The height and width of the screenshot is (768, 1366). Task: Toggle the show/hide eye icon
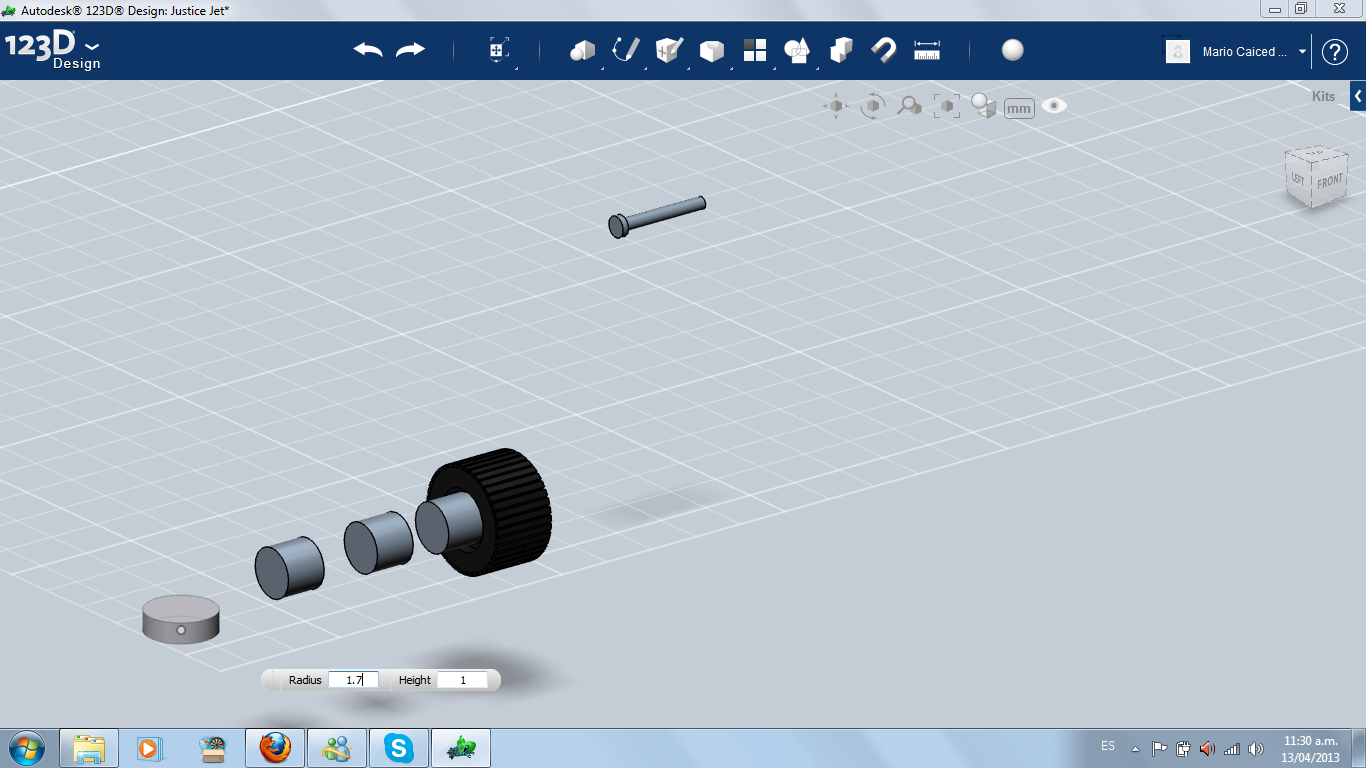(x=1054, y=105)
